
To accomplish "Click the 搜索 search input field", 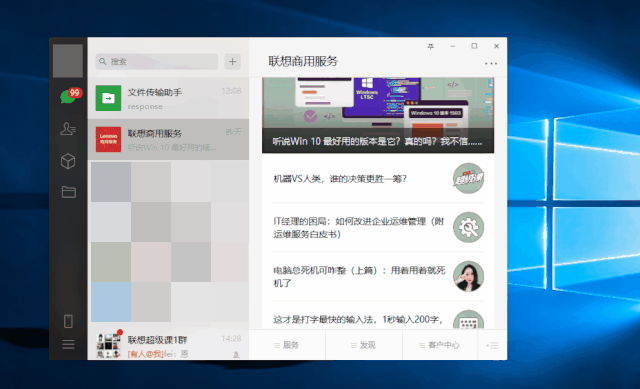I will click(x=157, y=62).
